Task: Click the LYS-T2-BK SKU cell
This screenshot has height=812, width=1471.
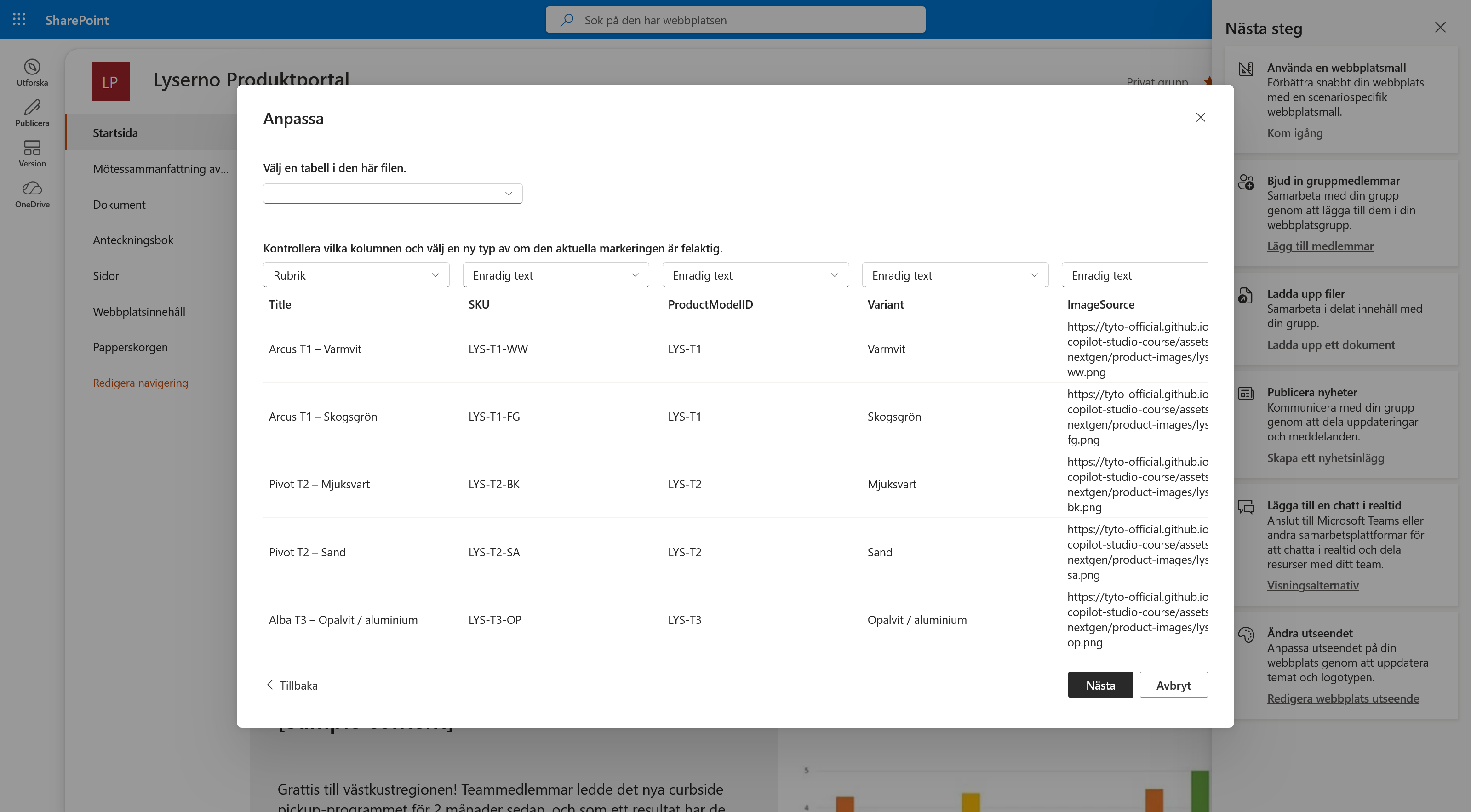Action: 494,484
